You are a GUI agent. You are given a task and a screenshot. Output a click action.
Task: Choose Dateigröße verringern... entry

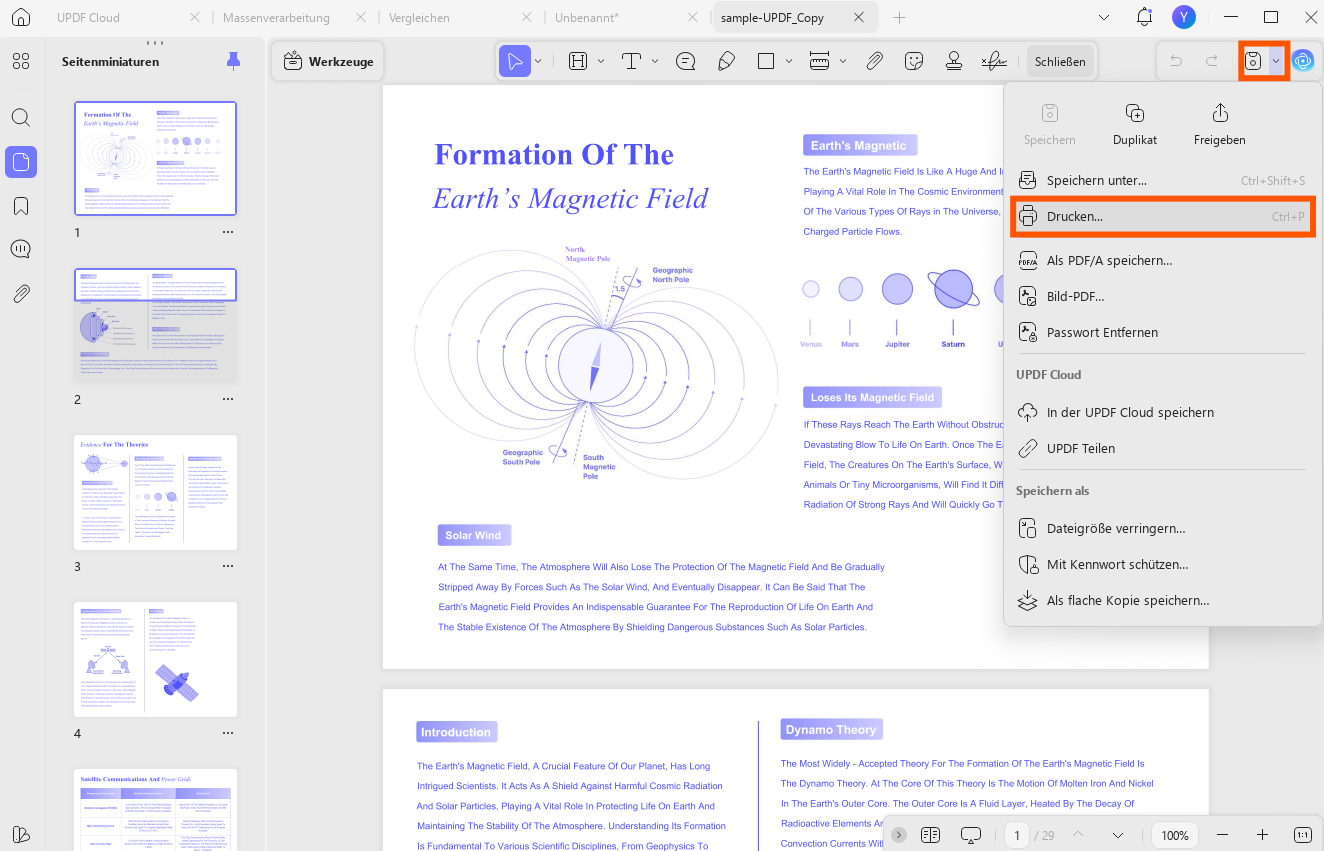(1162, 528)
